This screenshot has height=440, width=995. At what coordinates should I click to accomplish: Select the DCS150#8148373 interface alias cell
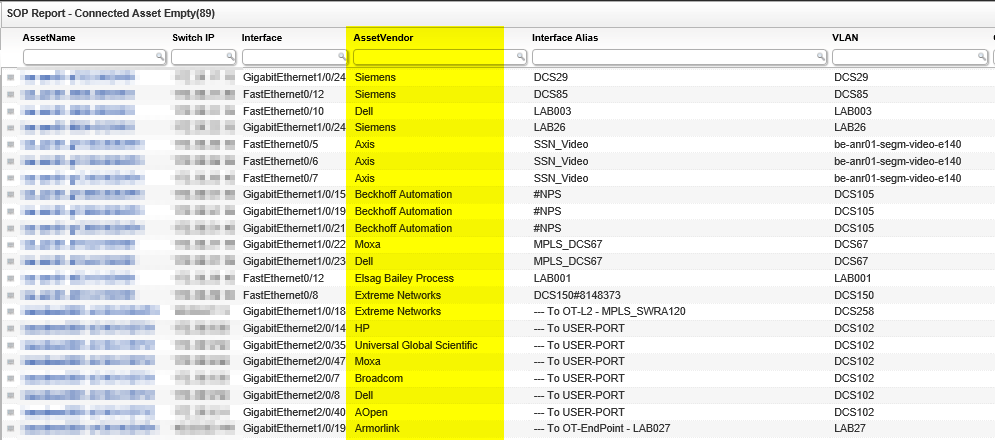coord(579,295)
